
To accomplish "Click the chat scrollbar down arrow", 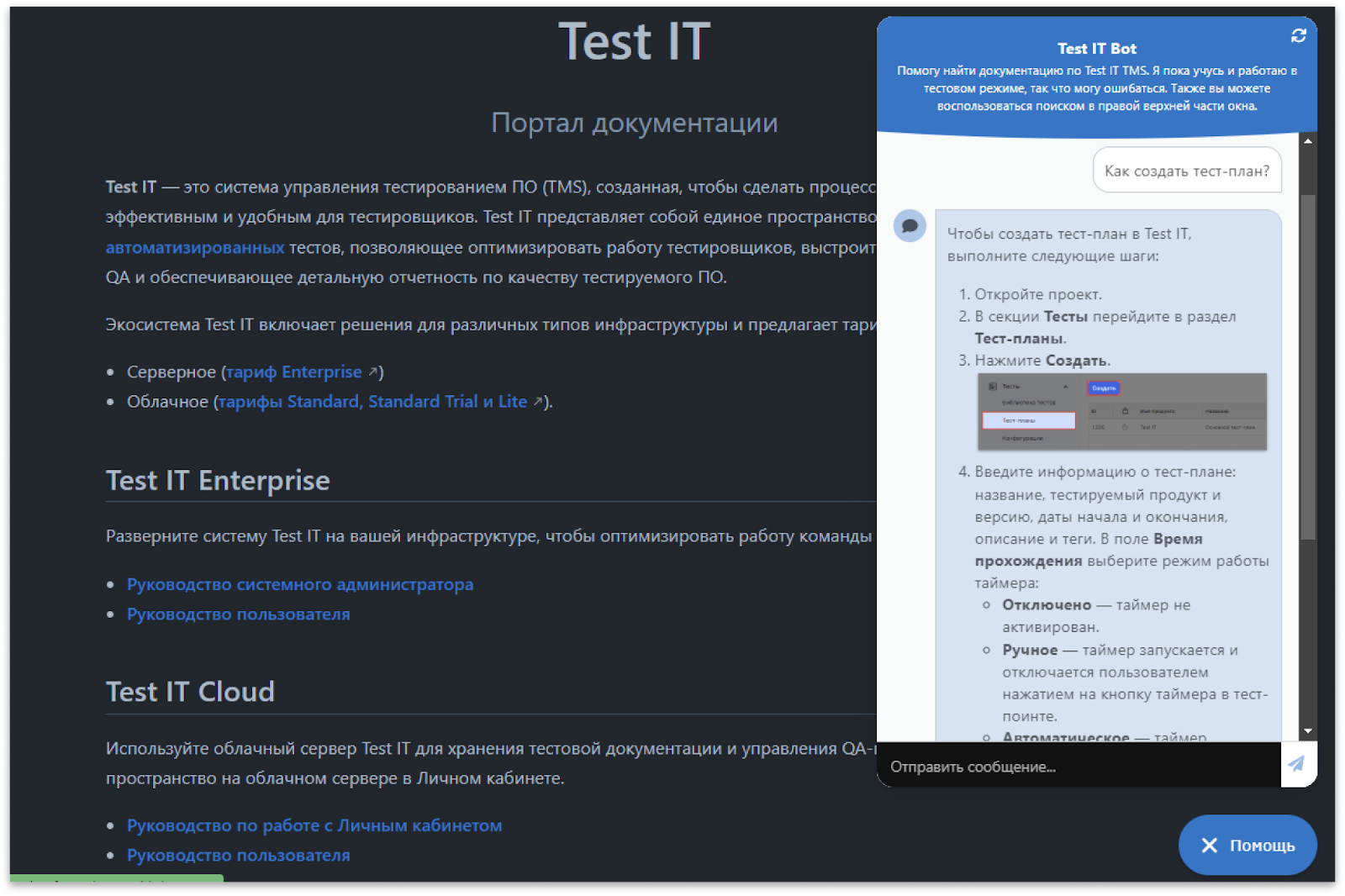I will (x=1307, y=732).
